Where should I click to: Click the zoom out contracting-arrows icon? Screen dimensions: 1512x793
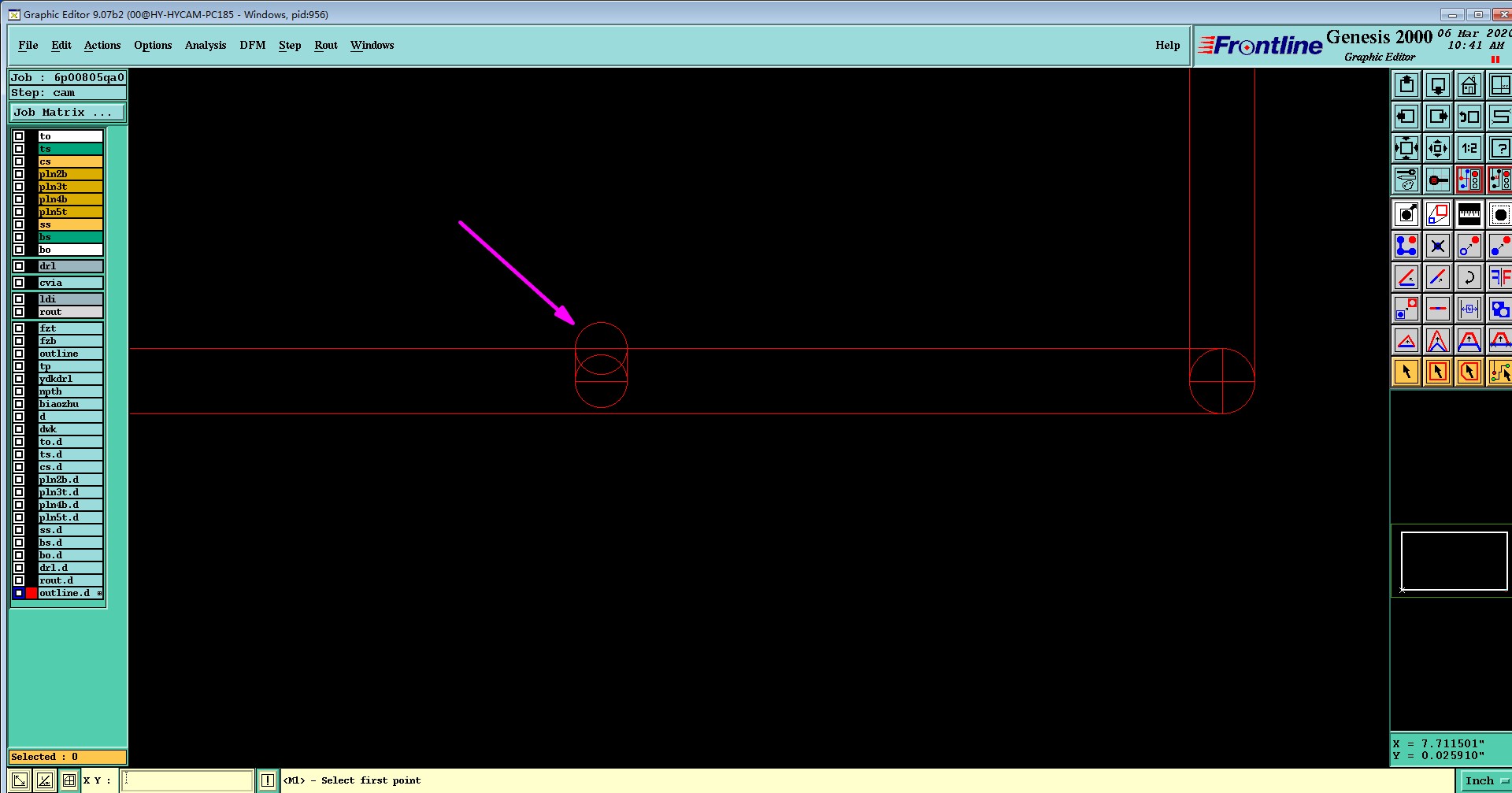point(1438,148)
